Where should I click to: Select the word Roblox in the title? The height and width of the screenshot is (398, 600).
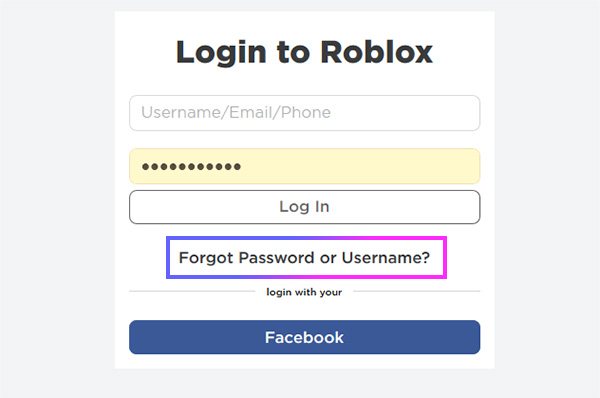[x=377, y=52]
